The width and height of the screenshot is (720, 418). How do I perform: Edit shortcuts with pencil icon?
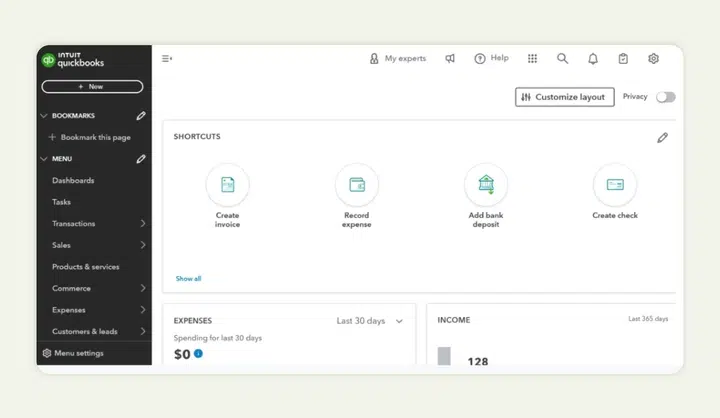(x=662, y=138)
